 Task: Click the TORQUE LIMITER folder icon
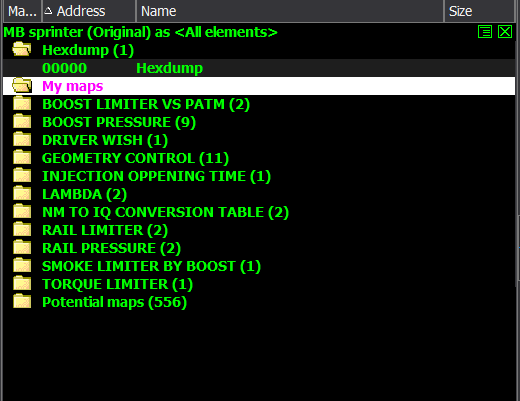point(22,283)
